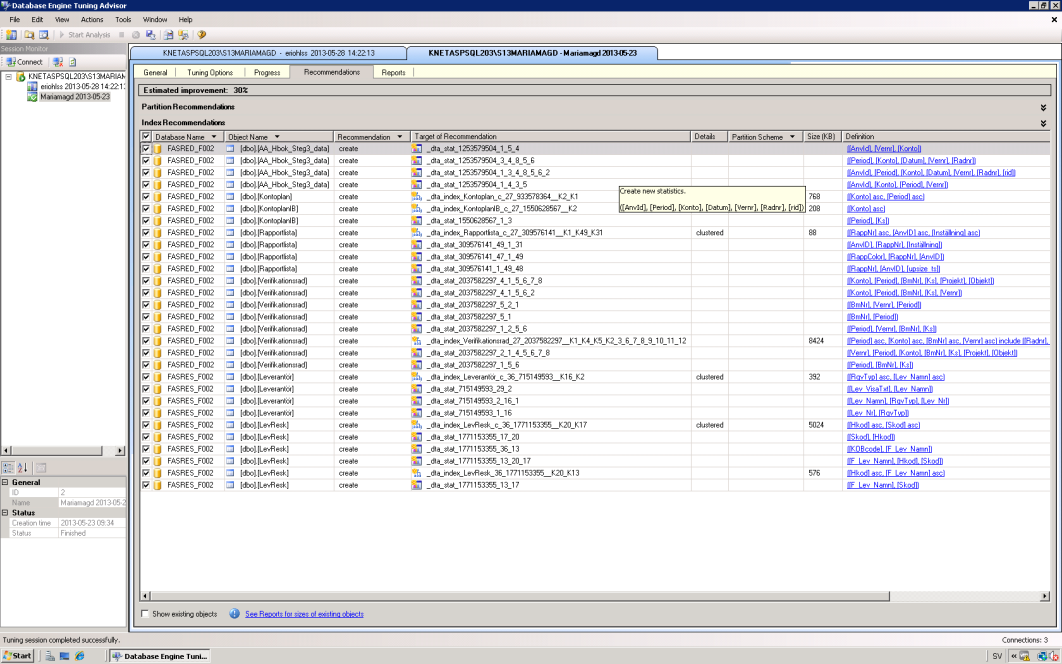Click the New Session toolbar icon
Viewport: 1062px width, 664px height.
tap(12, 35)
